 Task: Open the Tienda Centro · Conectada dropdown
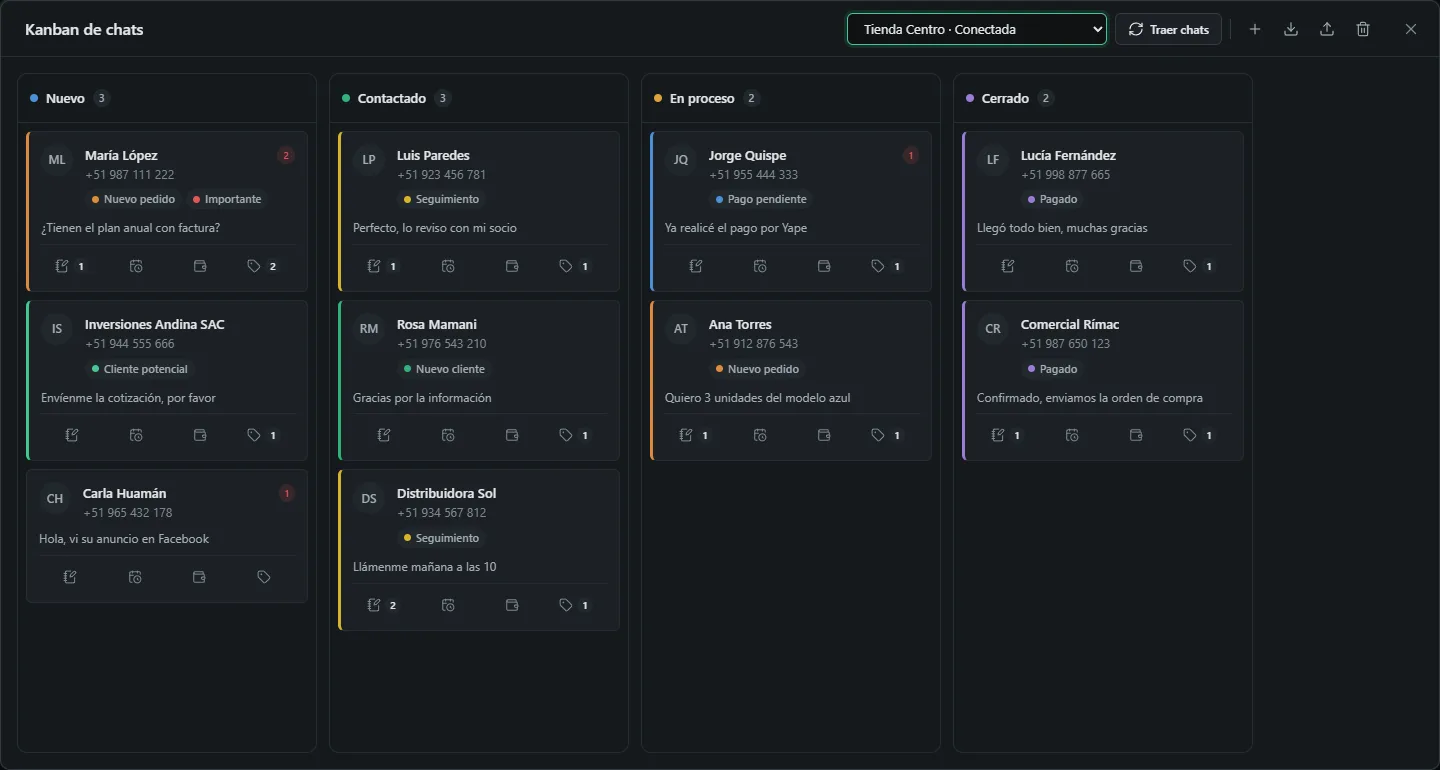pos(977,29)
